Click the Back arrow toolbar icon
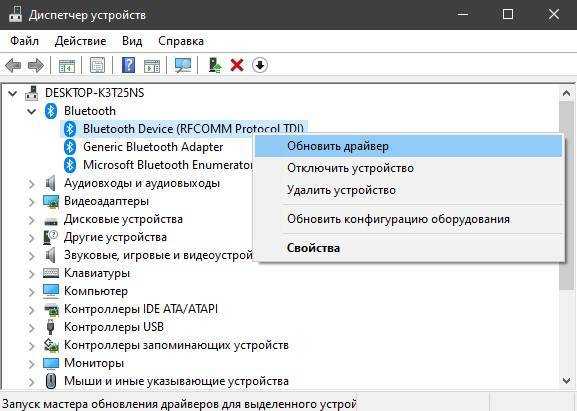Viewport: 577px width, 411px height. click(13, 65)
